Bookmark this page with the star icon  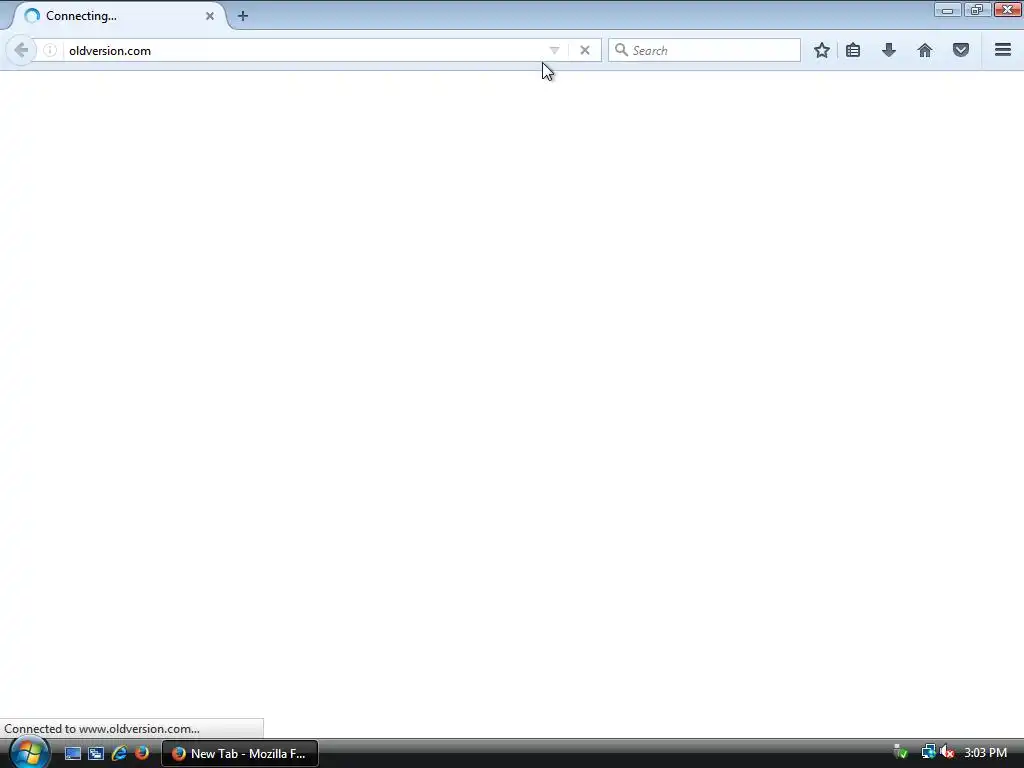coord(822,50)
